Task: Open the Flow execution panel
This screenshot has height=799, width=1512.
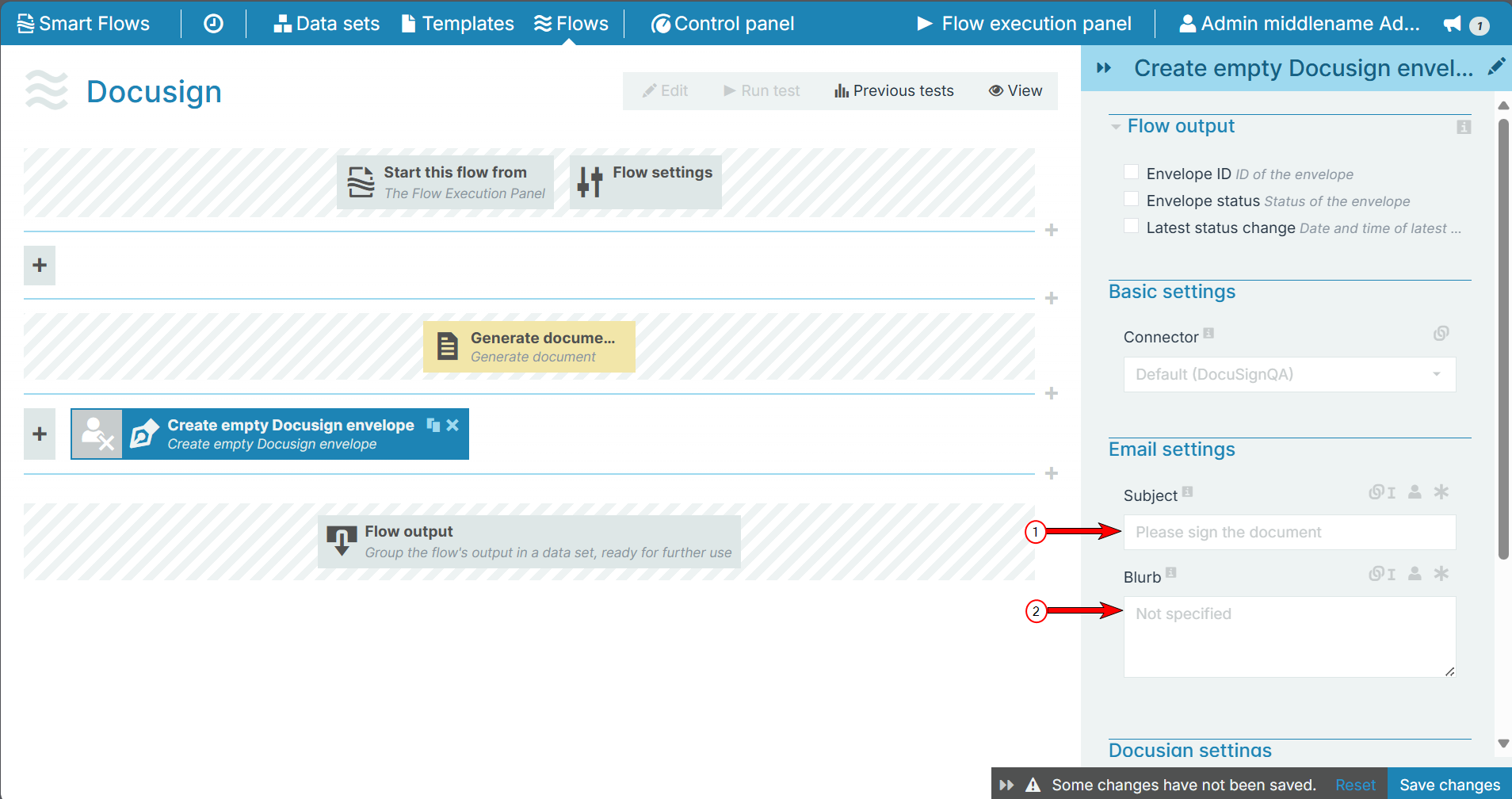Action: pos(1025,23)
